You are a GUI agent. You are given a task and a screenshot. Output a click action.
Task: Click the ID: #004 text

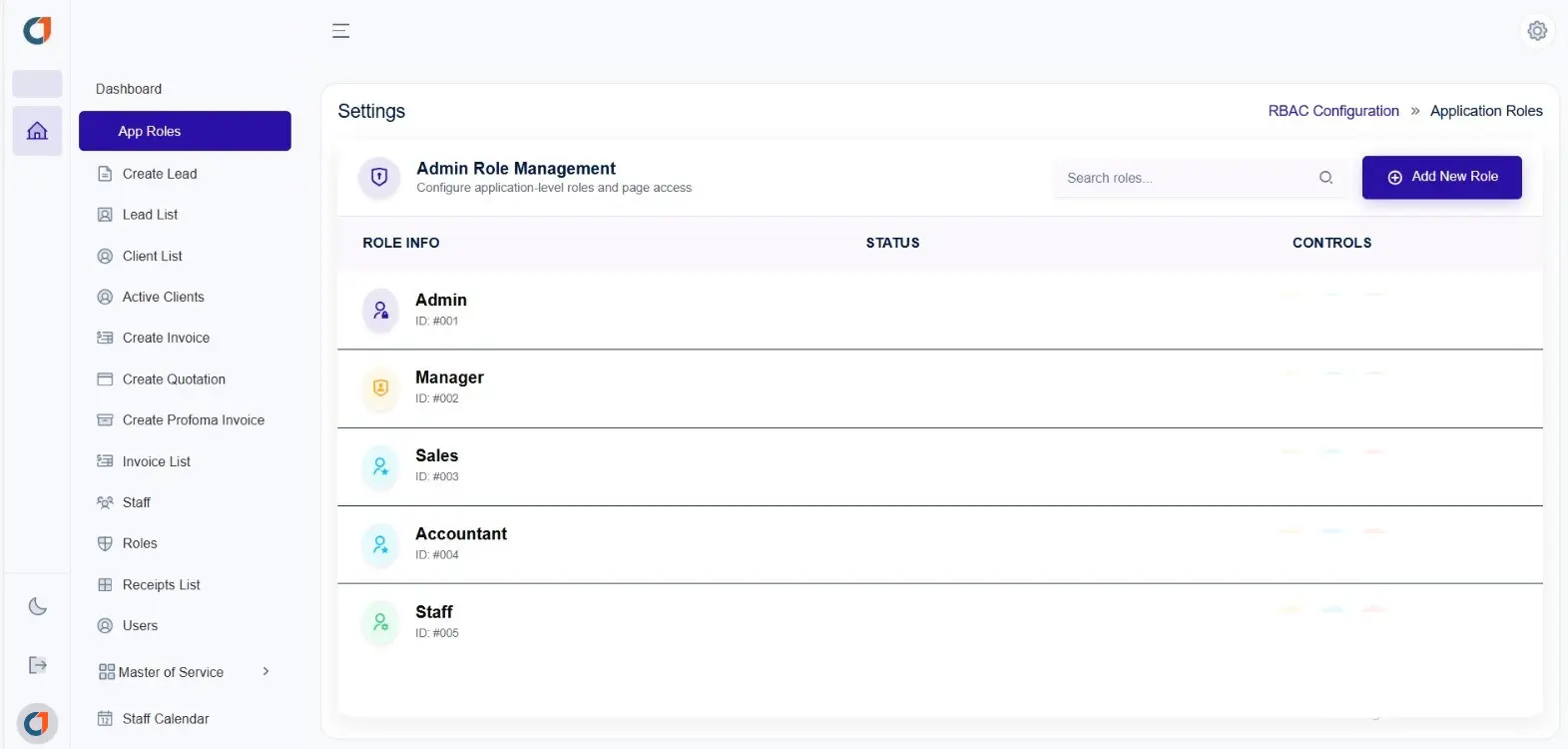click(x=437, y=554)
